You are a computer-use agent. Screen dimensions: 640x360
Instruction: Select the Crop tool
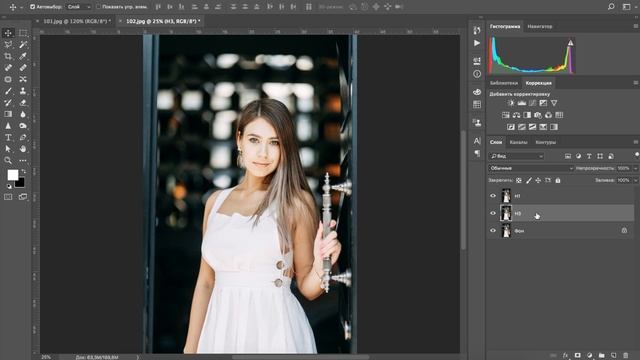point(8,56)
